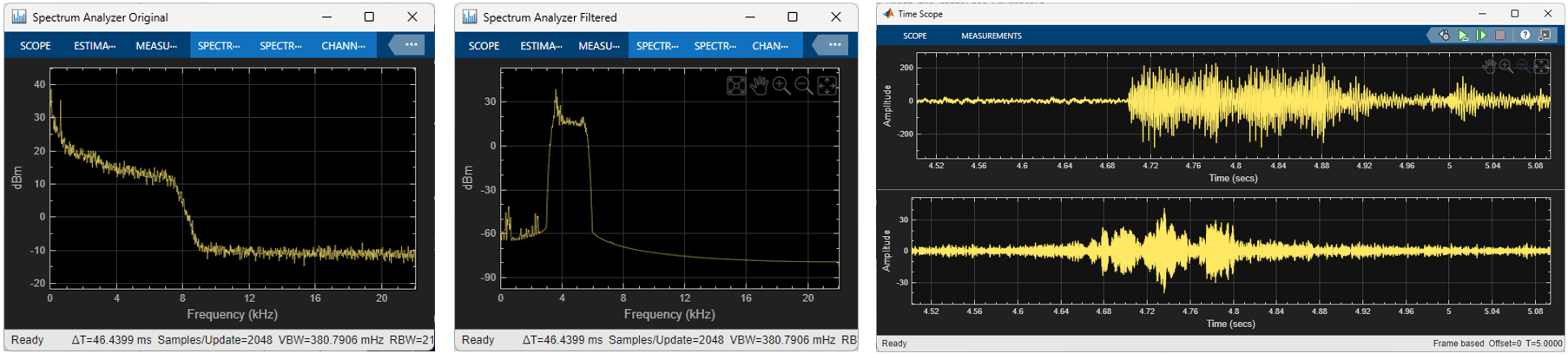
Task: Select pan tool in Time Scope upper axes
Action: (x=1488, y=67)
